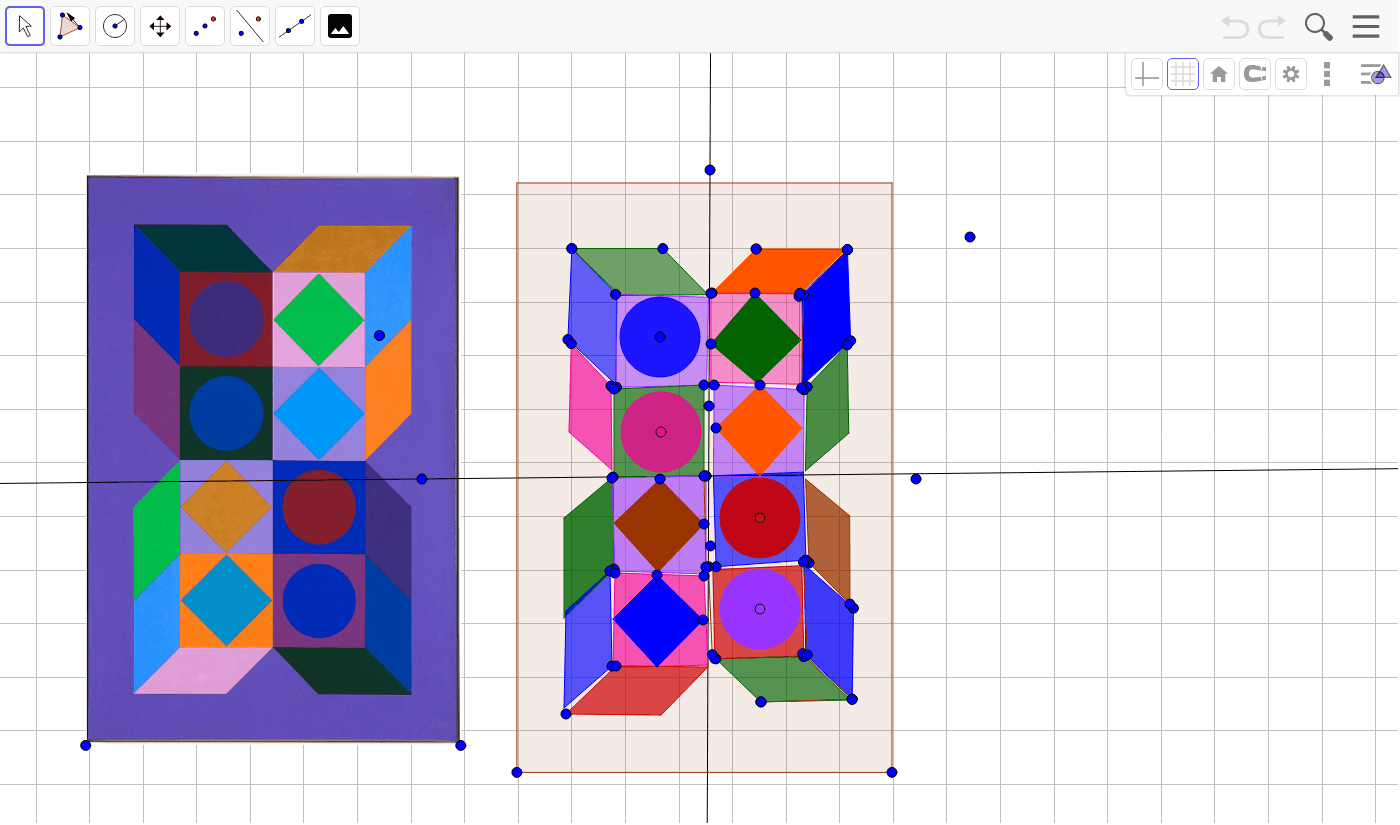Click the large blue circle in the drawn figure
The height and width of the screenshot is (825, 1400).
(x=660, y=337)
